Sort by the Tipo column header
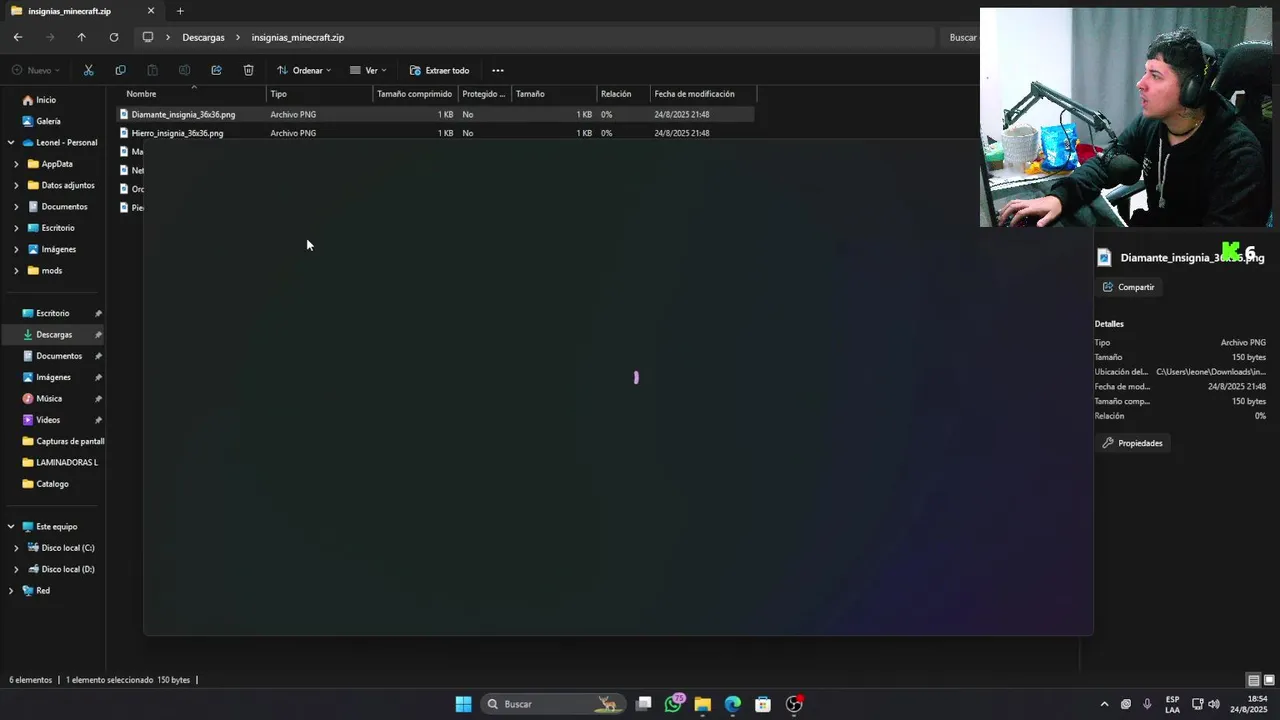 [320, 94]
